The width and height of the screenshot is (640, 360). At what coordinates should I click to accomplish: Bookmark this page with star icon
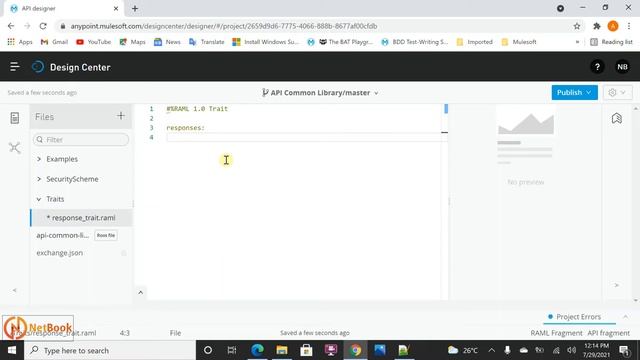pyautogui.click(x=577, y=26)
